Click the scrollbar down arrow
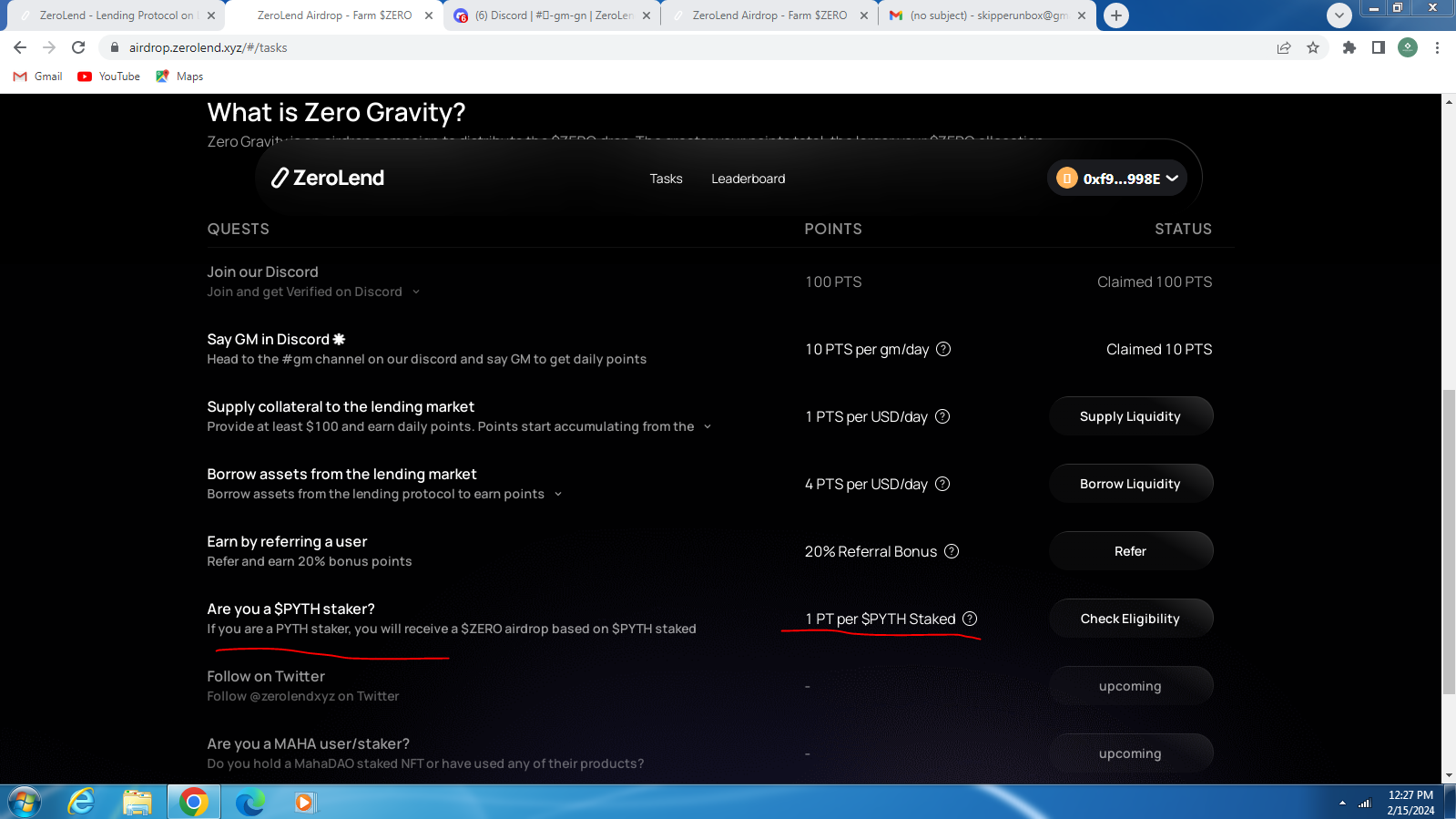The height and width of the screenshot is (819, 1456). coord(1449,775)
